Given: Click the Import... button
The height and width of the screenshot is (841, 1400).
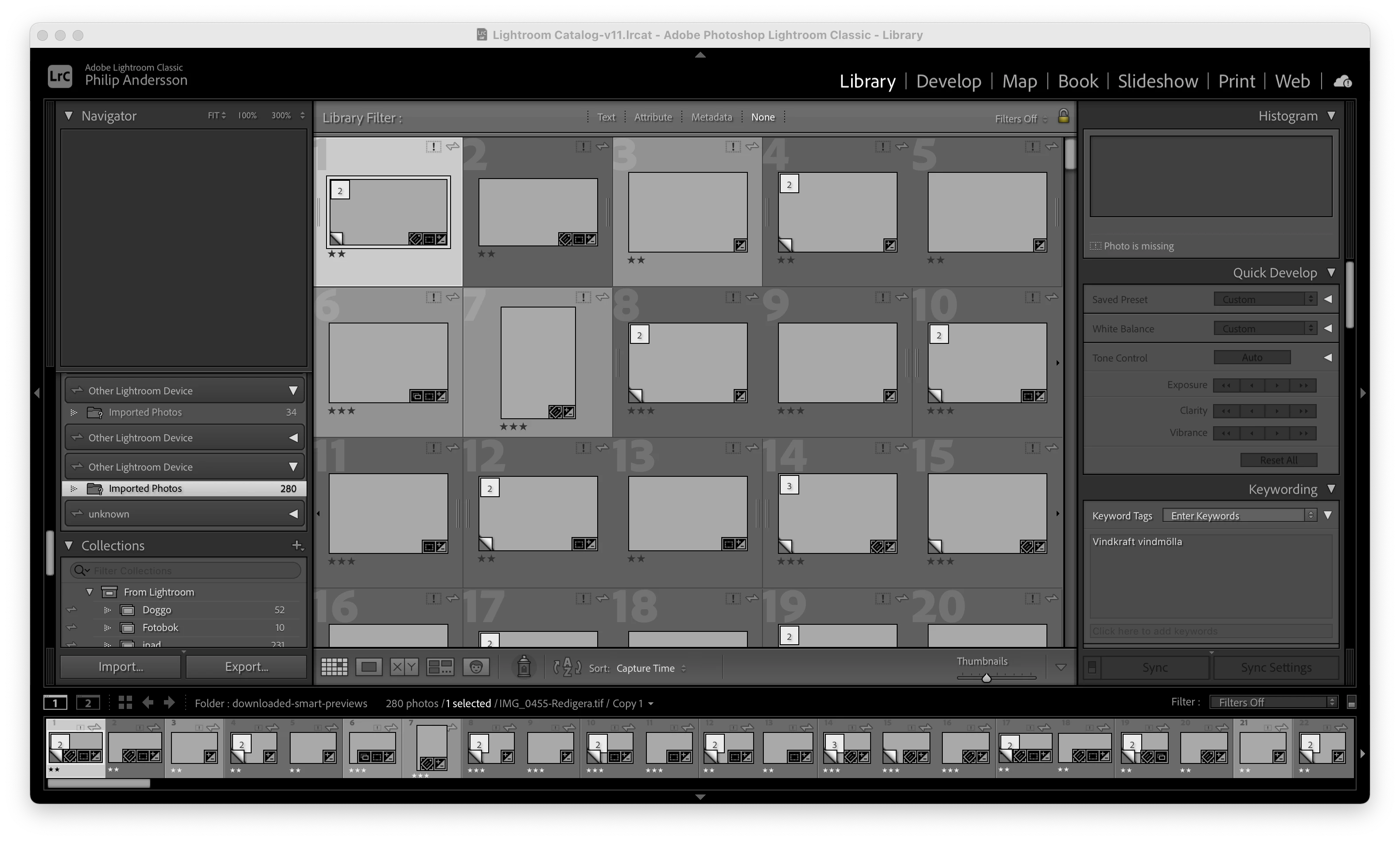Looking at the screenshot, I should 121,667.
